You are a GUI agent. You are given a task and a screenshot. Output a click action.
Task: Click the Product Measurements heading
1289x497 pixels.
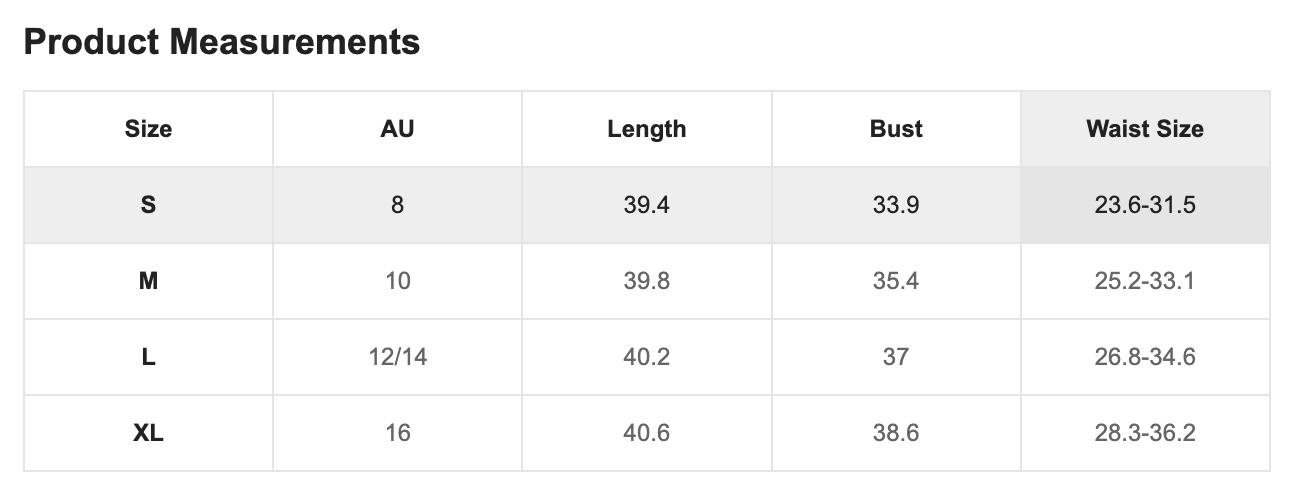coord(221,42)
